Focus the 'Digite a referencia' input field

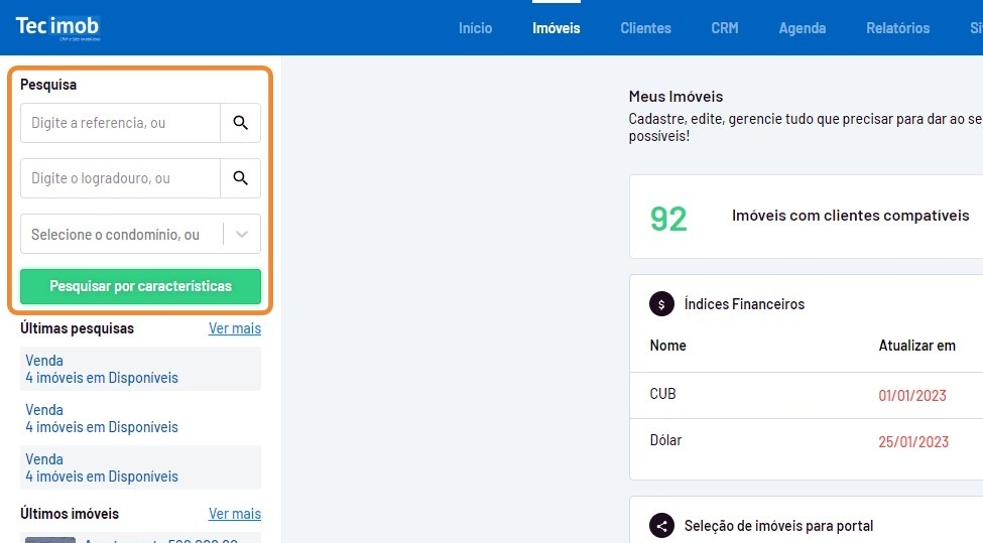120,123
